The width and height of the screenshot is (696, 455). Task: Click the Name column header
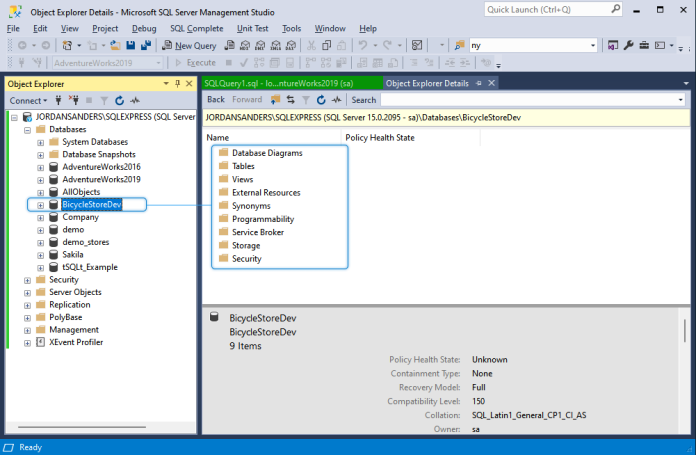272,138
